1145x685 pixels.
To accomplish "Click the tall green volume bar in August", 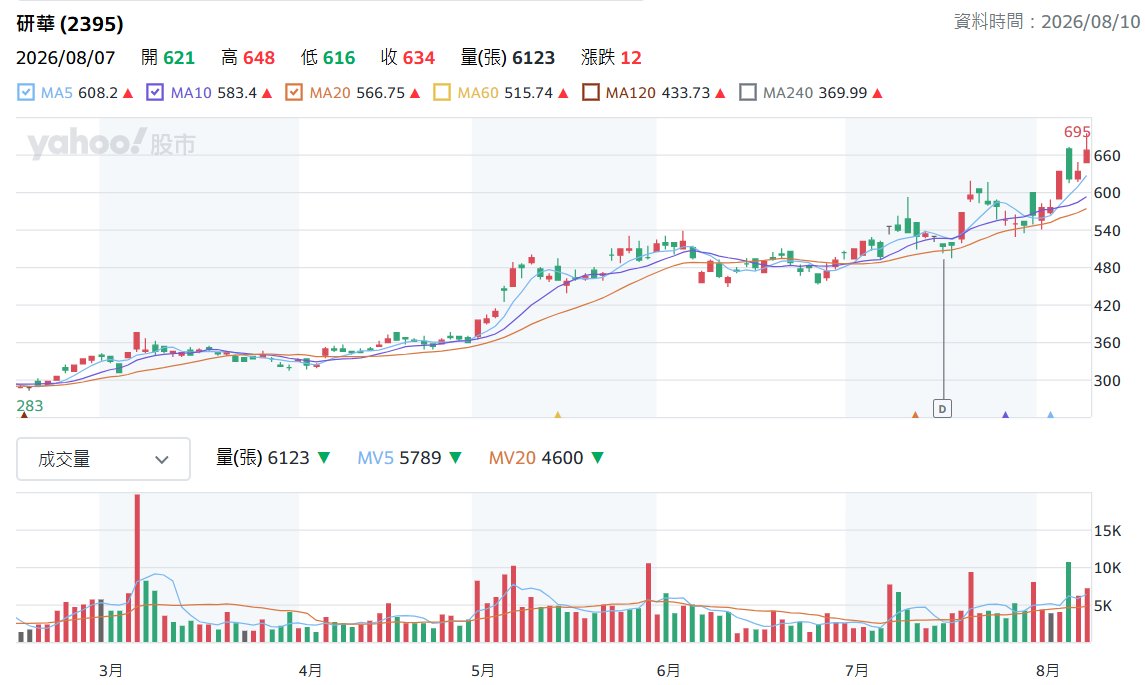I will [1068, 602].
